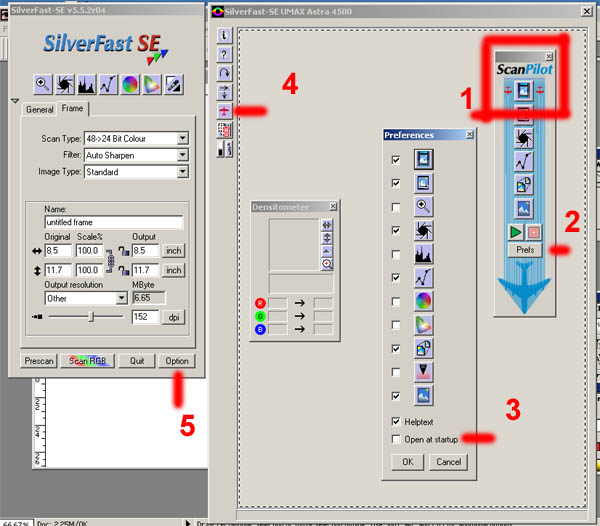Click the rotate arrow icon in preview sidebar

(224, 73)
